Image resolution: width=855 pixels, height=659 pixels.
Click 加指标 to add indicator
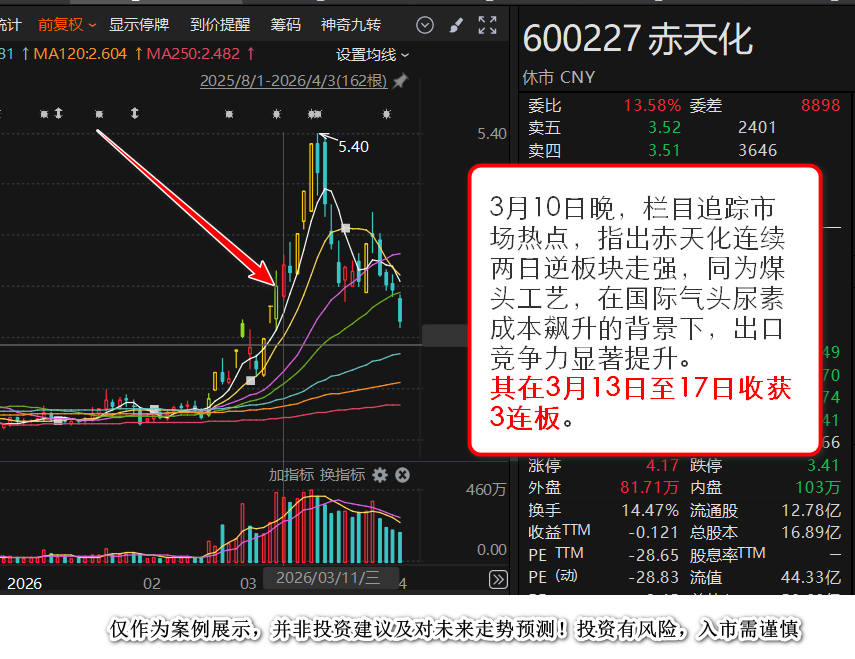coord(291,475)
